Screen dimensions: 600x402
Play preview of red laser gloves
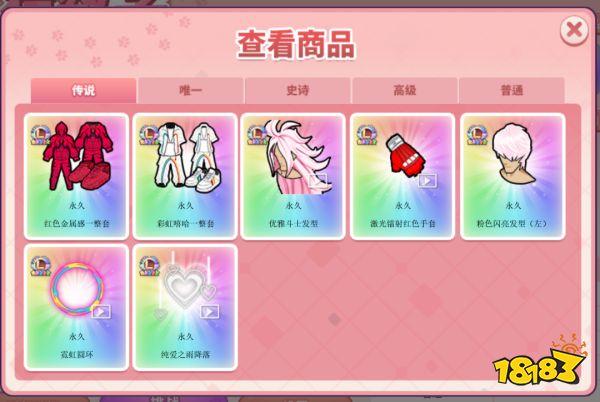[427, 180]
